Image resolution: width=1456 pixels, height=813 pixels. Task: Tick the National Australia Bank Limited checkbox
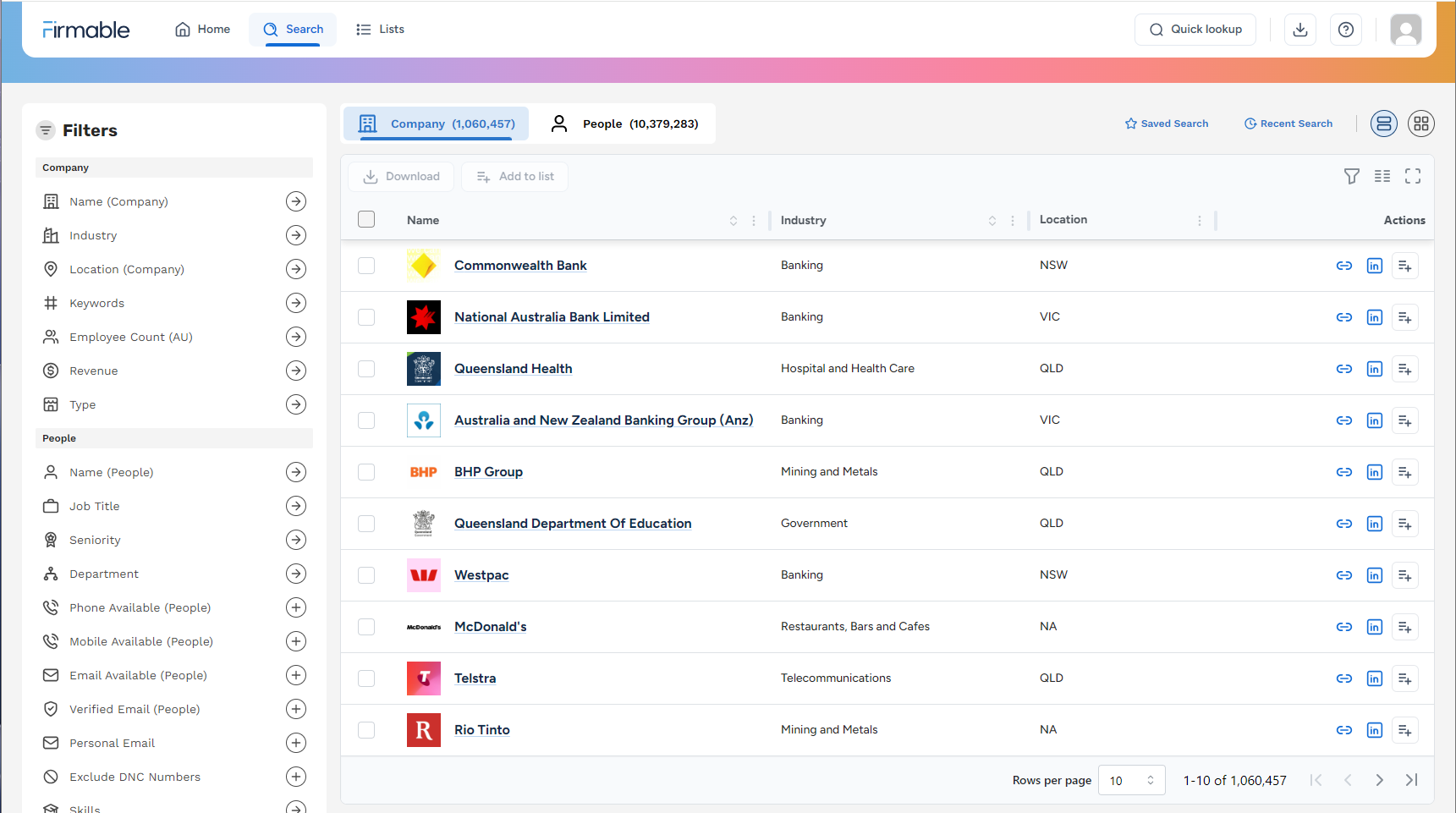366,317
